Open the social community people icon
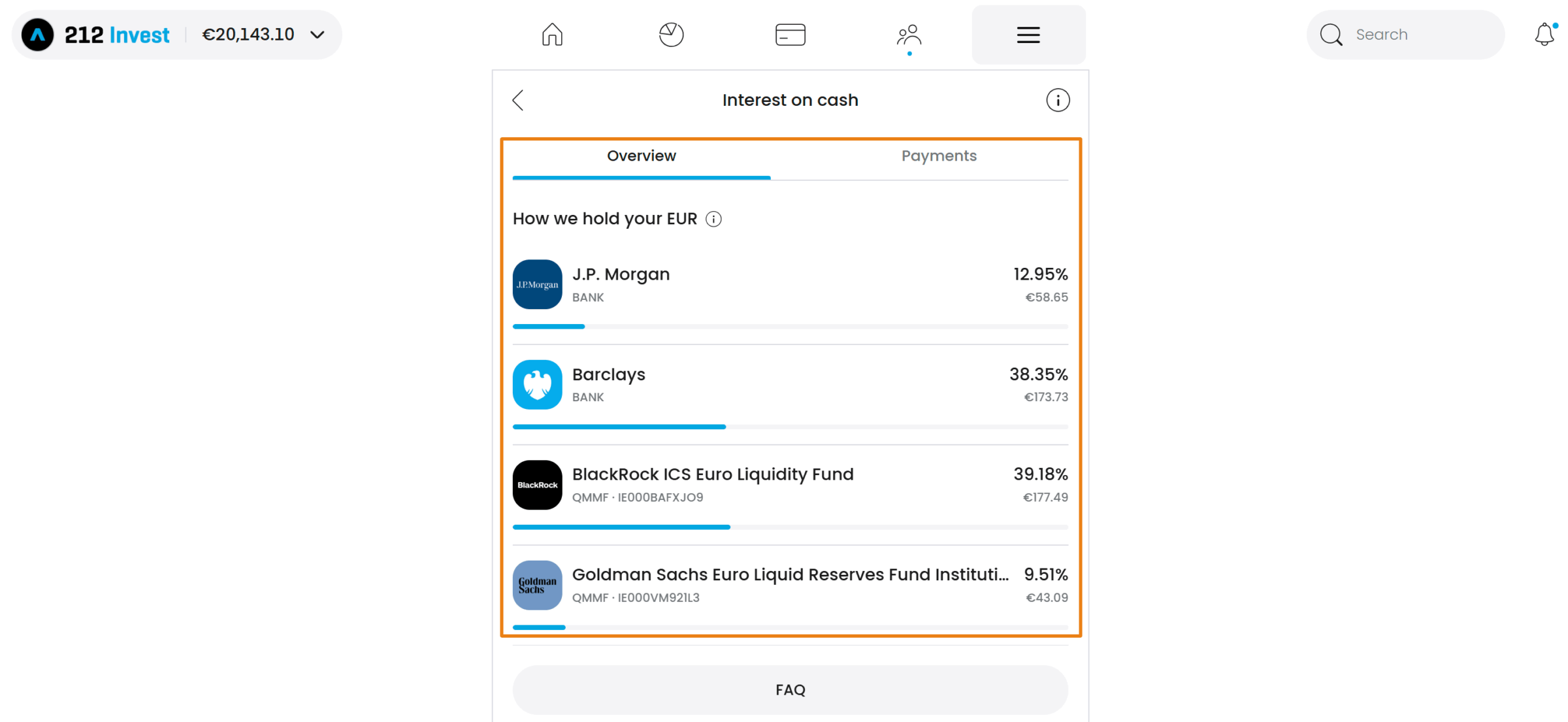Screen dimensions: 1568x722 [909, 35]
